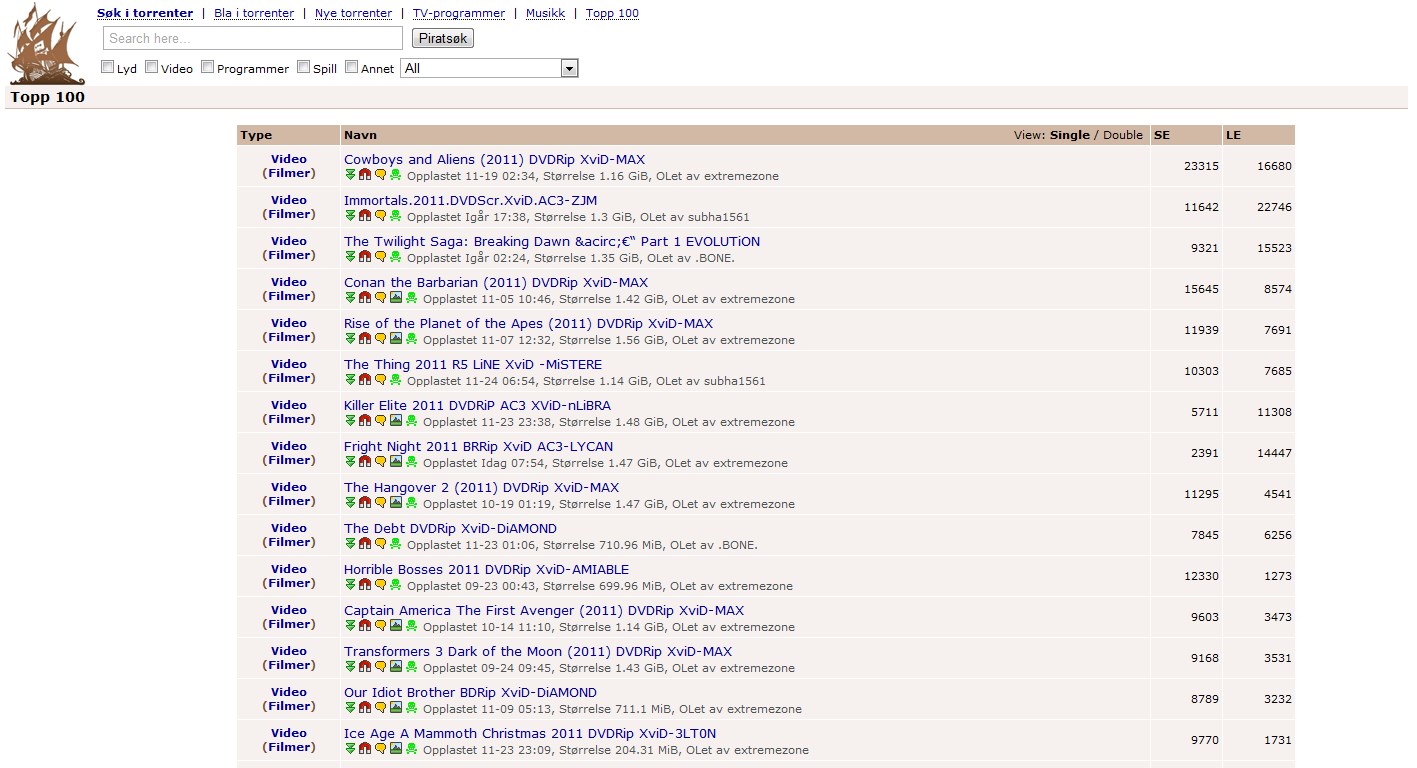This screenshot has height=768, width=1417.
Task: Toggle the Programmer checkbox
Action: click(x=208, y=67)
